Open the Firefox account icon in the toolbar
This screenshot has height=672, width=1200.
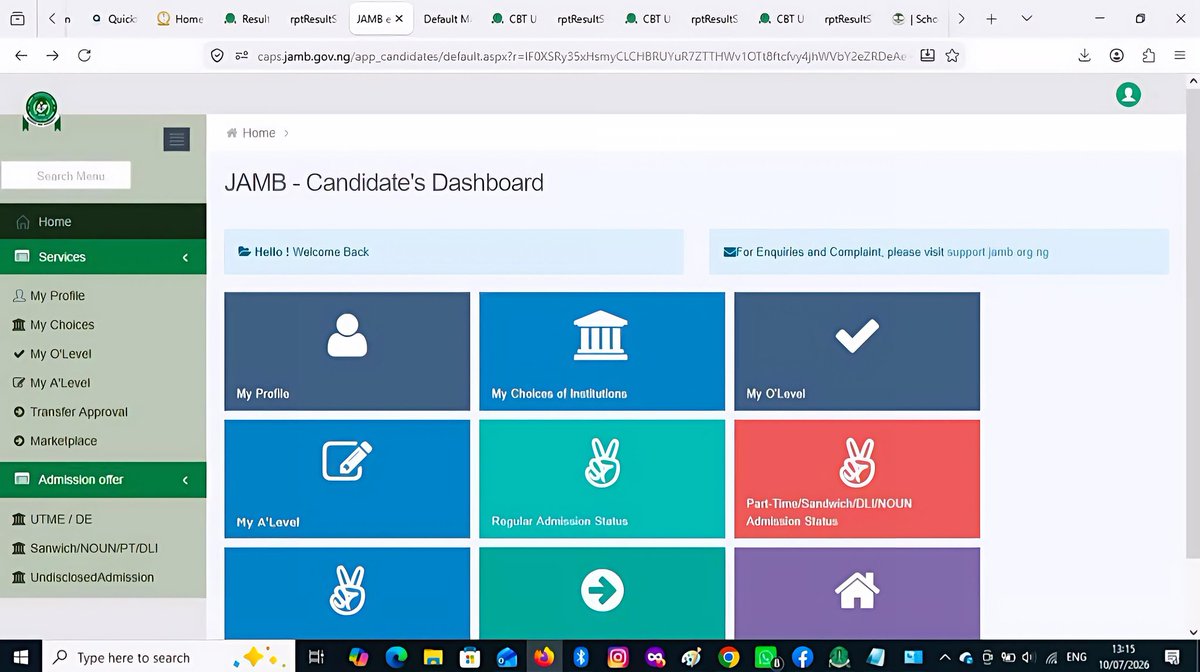(1116, 56)
